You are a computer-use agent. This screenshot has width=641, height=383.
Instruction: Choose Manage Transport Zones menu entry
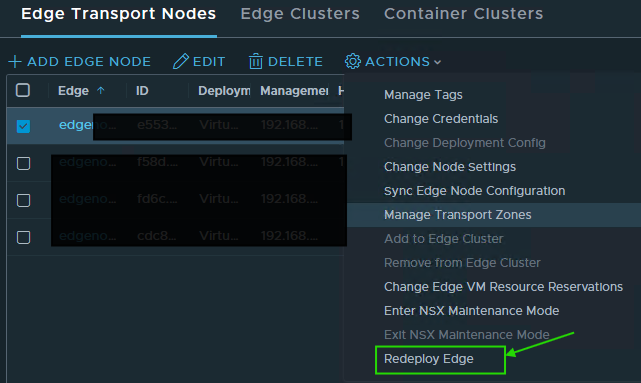click(x=458, y=215)
